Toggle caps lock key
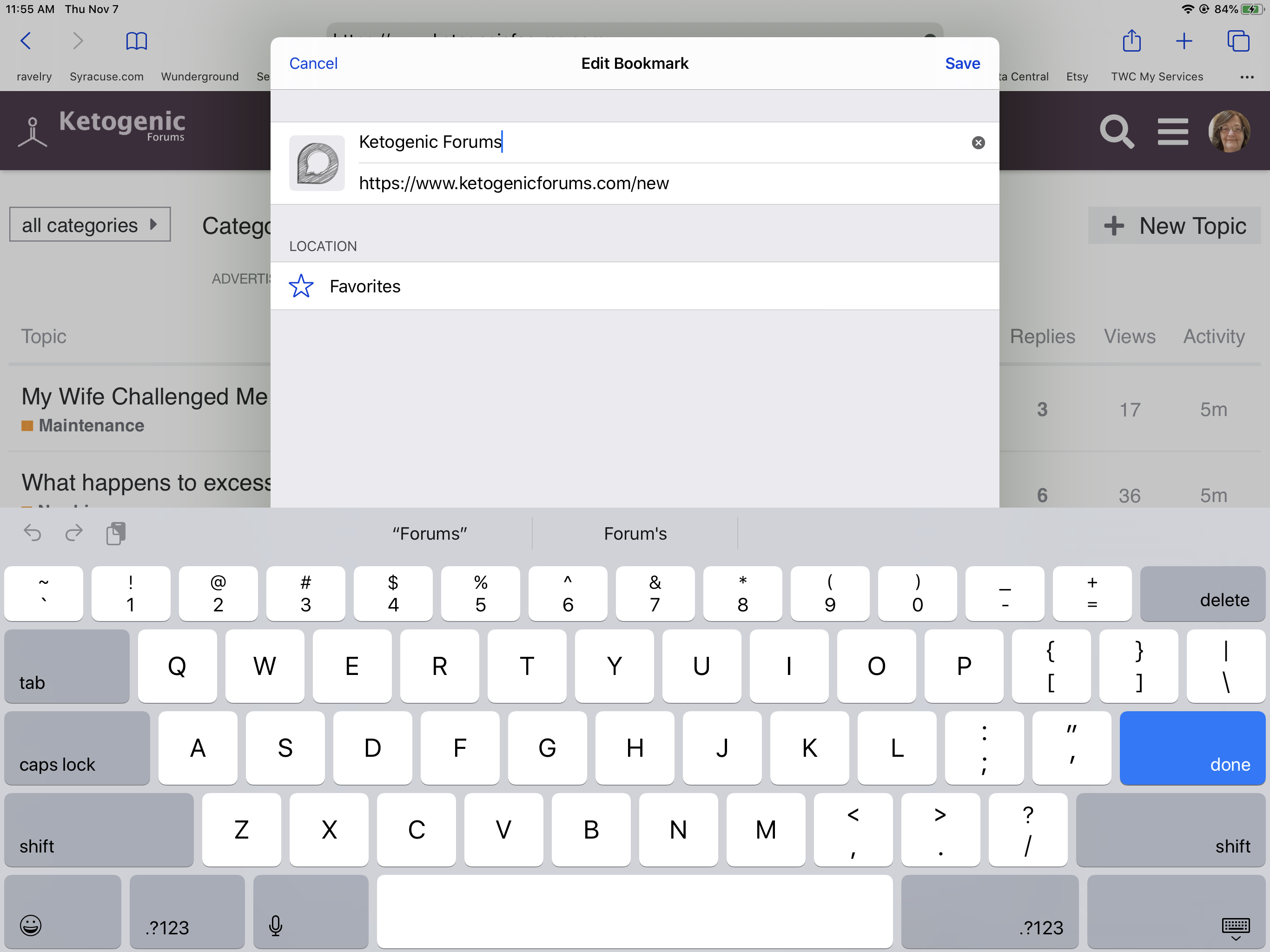1270x952 pixels. (x=77, y=747)
